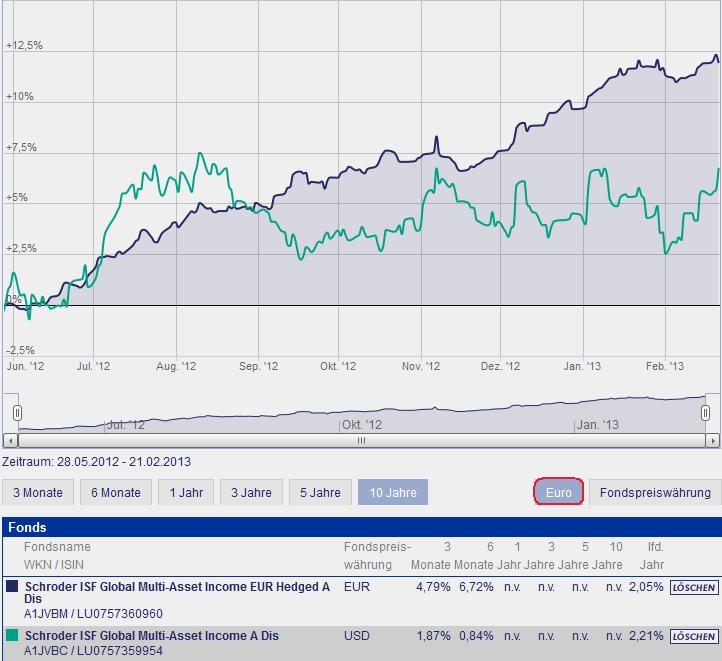Click the navy color square of the EUR Hedged fund

12,587
